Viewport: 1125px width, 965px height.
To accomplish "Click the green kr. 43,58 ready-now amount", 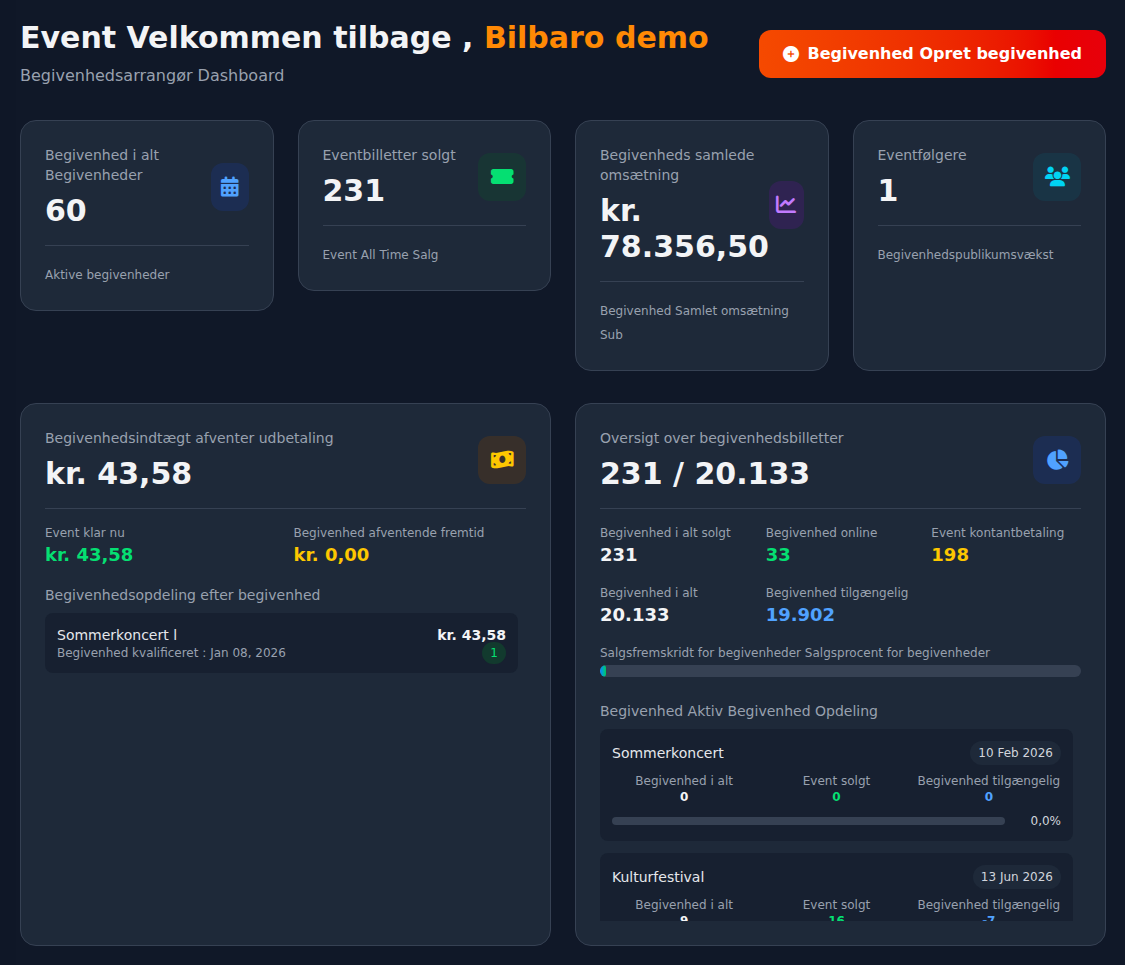I will pos(89,555).
